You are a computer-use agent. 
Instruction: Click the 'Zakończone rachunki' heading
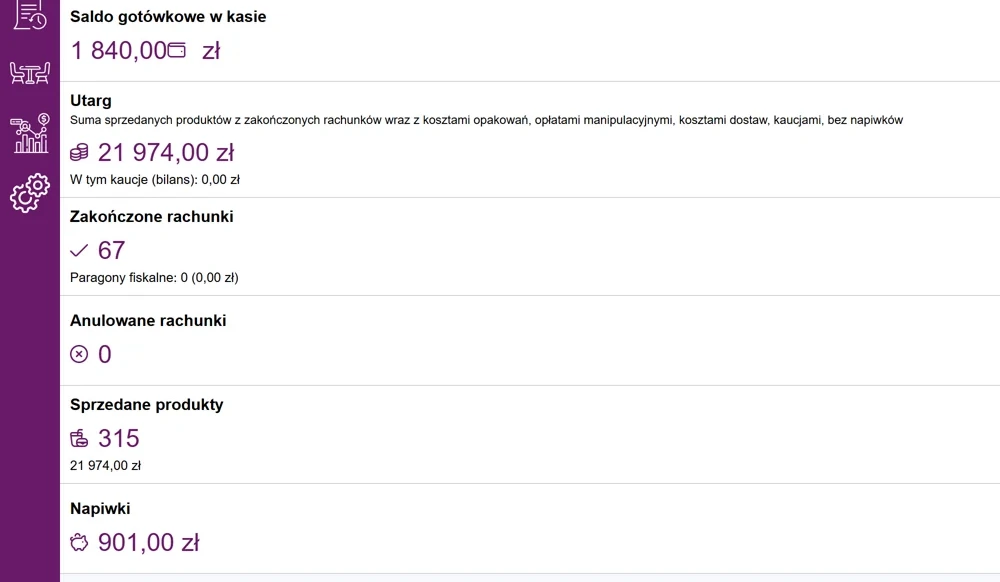coord(152,217)
